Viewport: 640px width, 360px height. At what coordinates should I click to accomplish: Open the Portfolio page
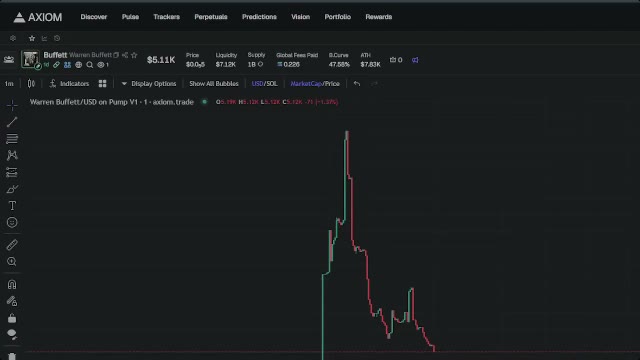coord(338,17)
